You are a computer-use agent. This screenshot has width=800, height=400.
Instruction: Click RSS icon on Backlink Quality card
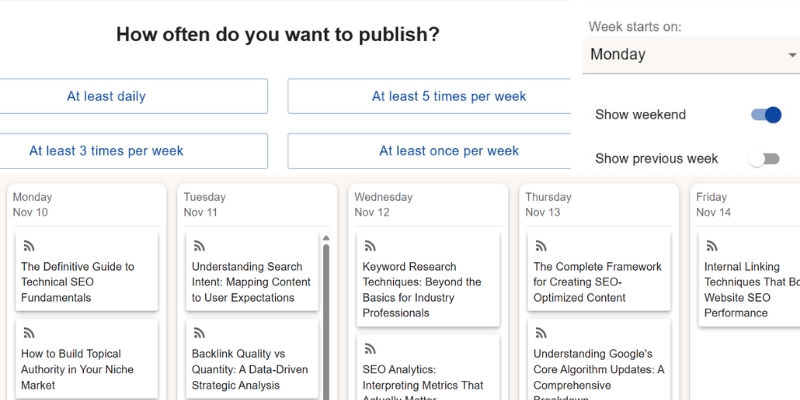pyautogui.click(x=200, y=332)
